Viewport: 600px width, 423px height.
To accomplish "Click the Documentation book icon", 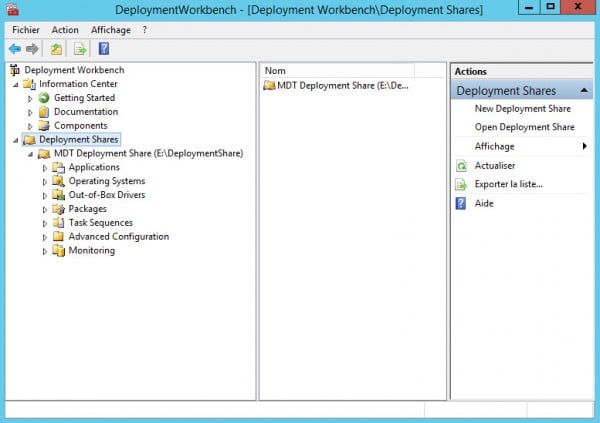I will tap(44, 112).
